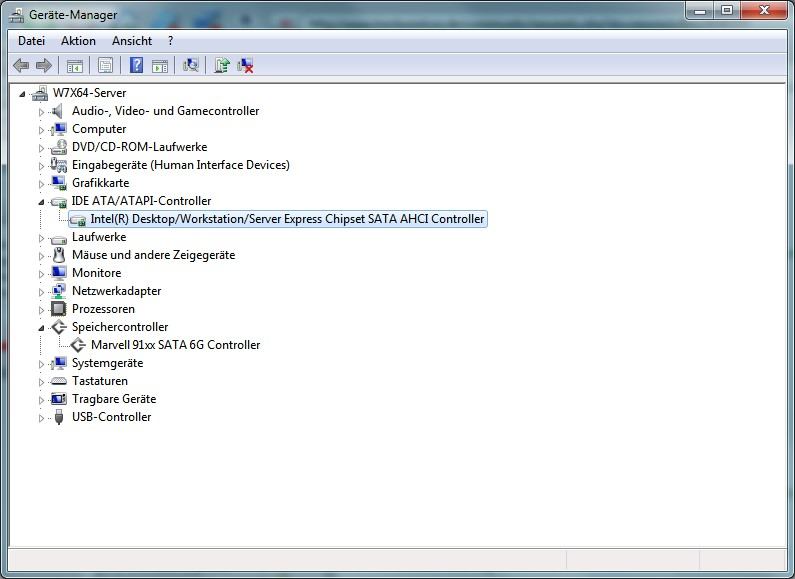Click the mouse icon for Zeigegeräte
This screenshot has height=579, width=795.
click(59, 255)
